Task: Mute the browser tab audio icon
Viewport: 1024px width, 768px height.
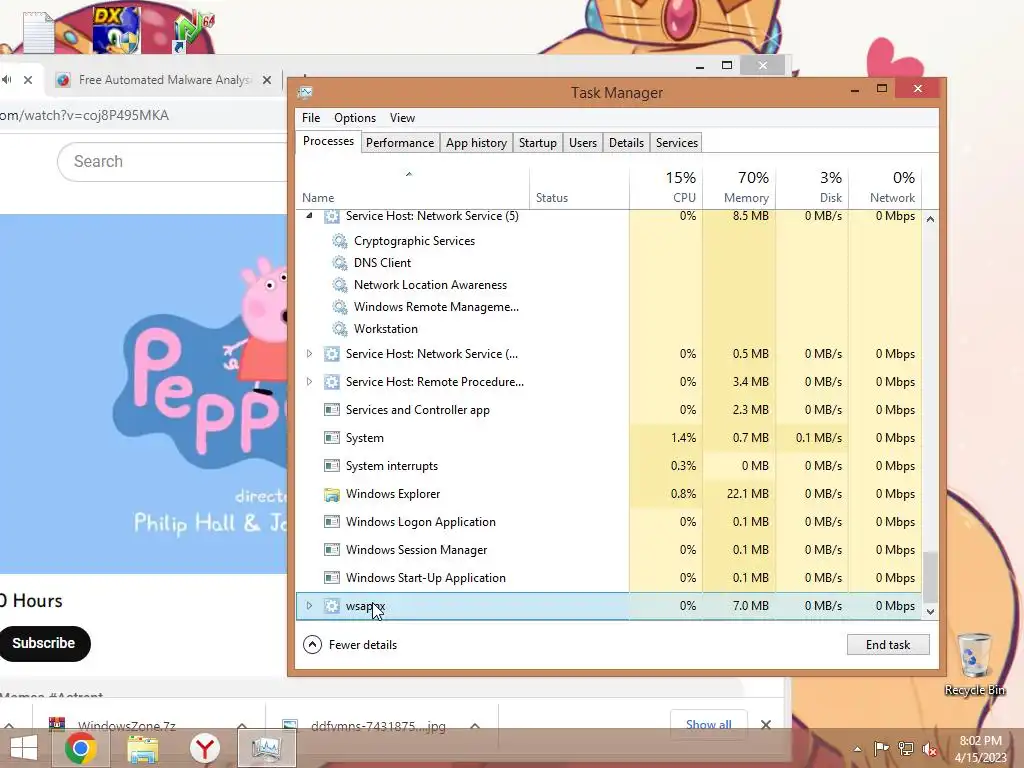Action: point(7,80)
